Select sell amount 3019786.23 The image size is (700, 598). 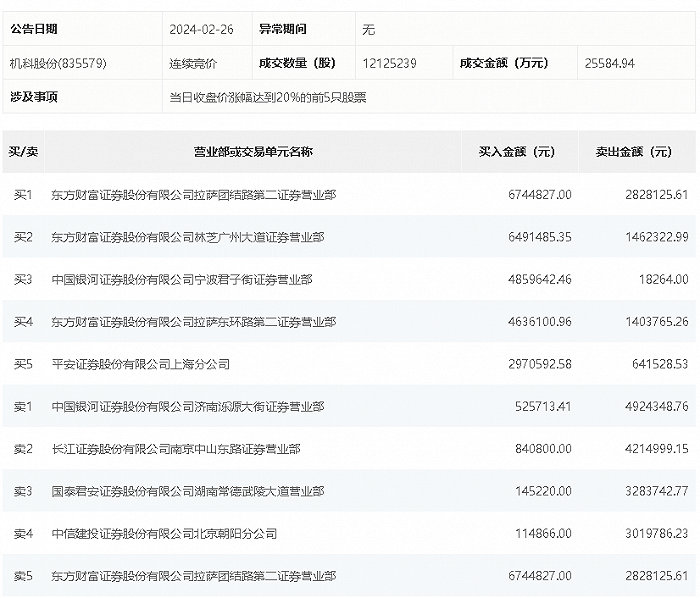point(657,533)
